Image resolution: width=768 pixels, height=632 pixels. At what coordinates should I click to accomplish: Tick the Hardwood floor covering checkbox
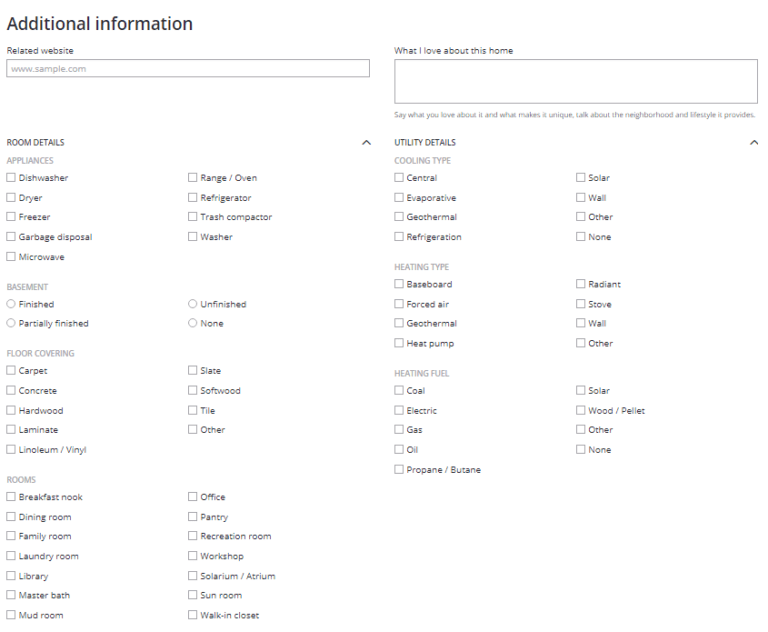pyautogui.click(x=11, y=411)
